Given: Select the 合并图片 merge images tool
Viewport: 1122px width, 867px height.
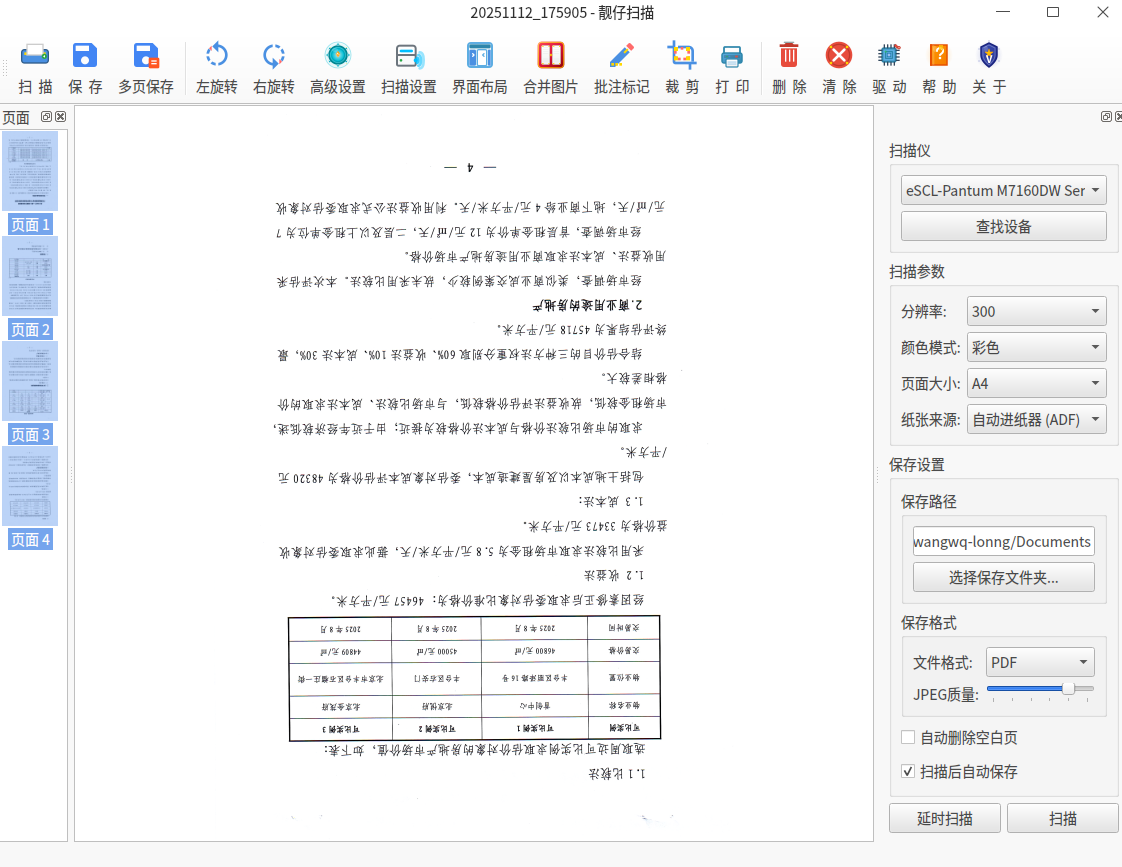Looking at the screenshot, I should [x=551, y=69].
